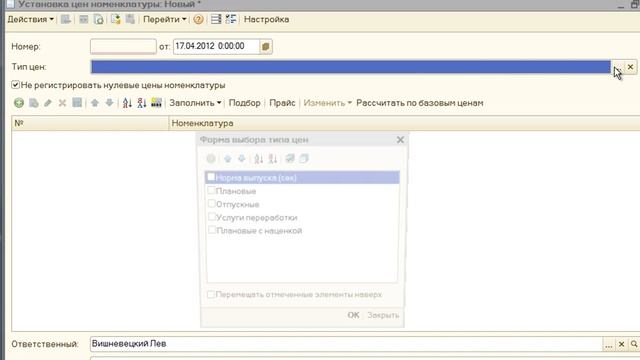640x360 pixels.
Task: Click the pencil edit row icon
Action: click(48, 103)
